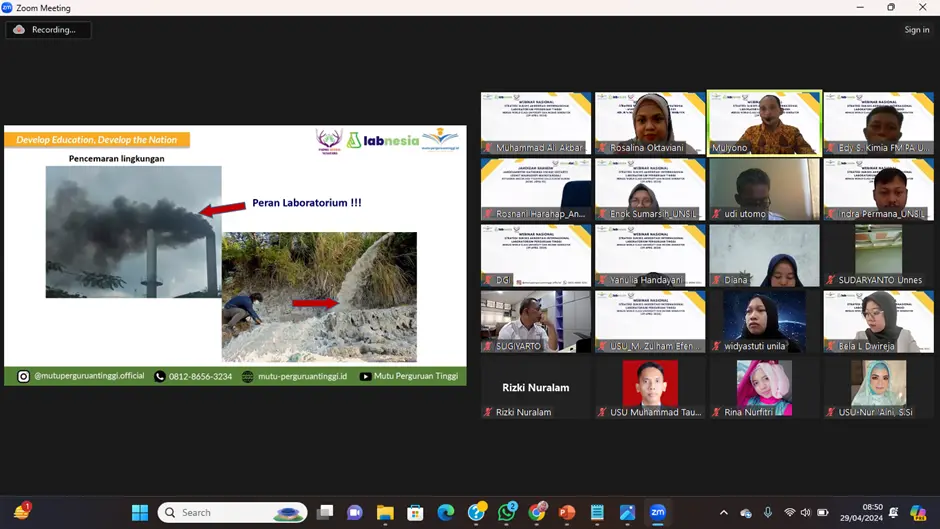Click the battery tray icon
The image size is (940, 529).
click(823, 512)
